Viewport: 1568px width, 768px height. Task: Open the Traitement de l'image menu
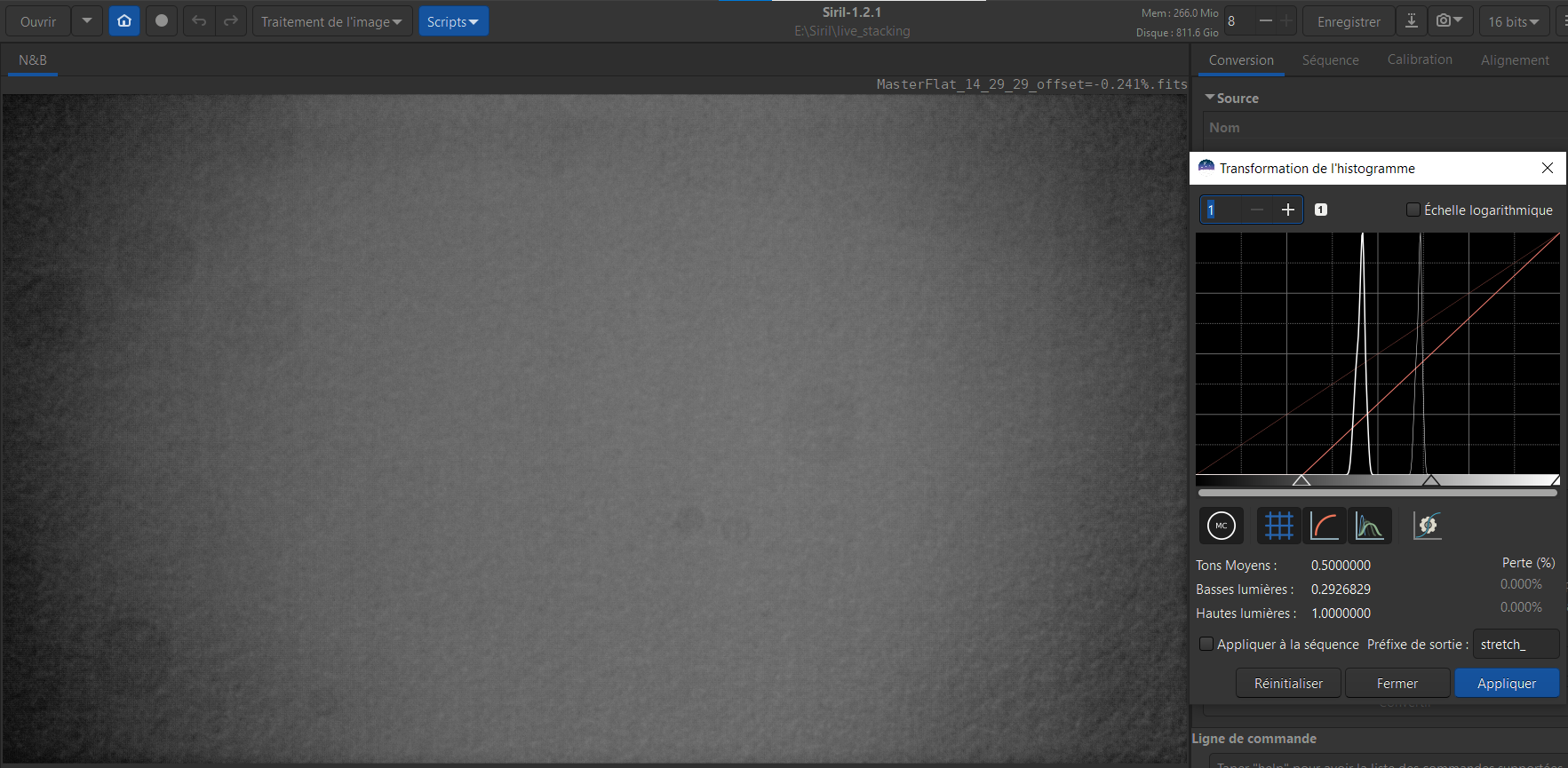332,21
